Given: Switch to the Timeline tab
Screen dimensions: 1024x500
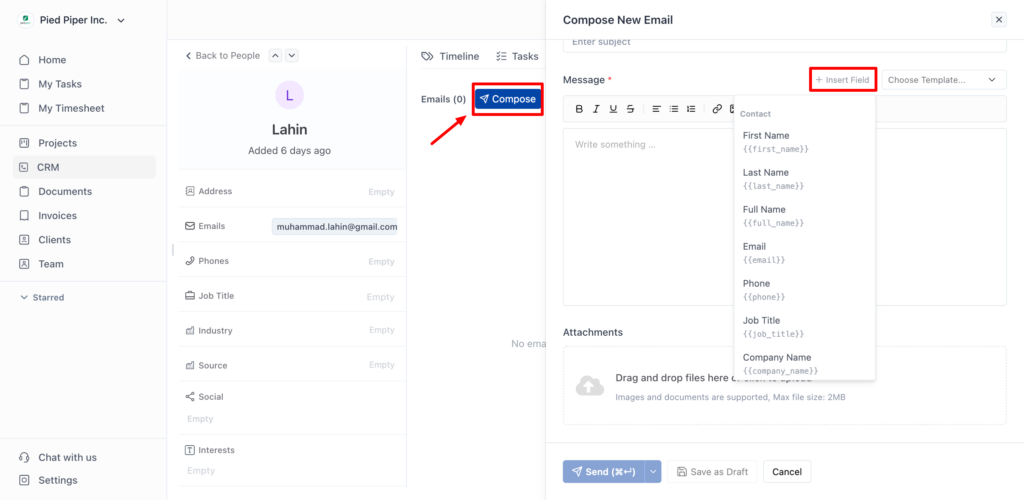Looking at the screenshot, I should 450,56.
